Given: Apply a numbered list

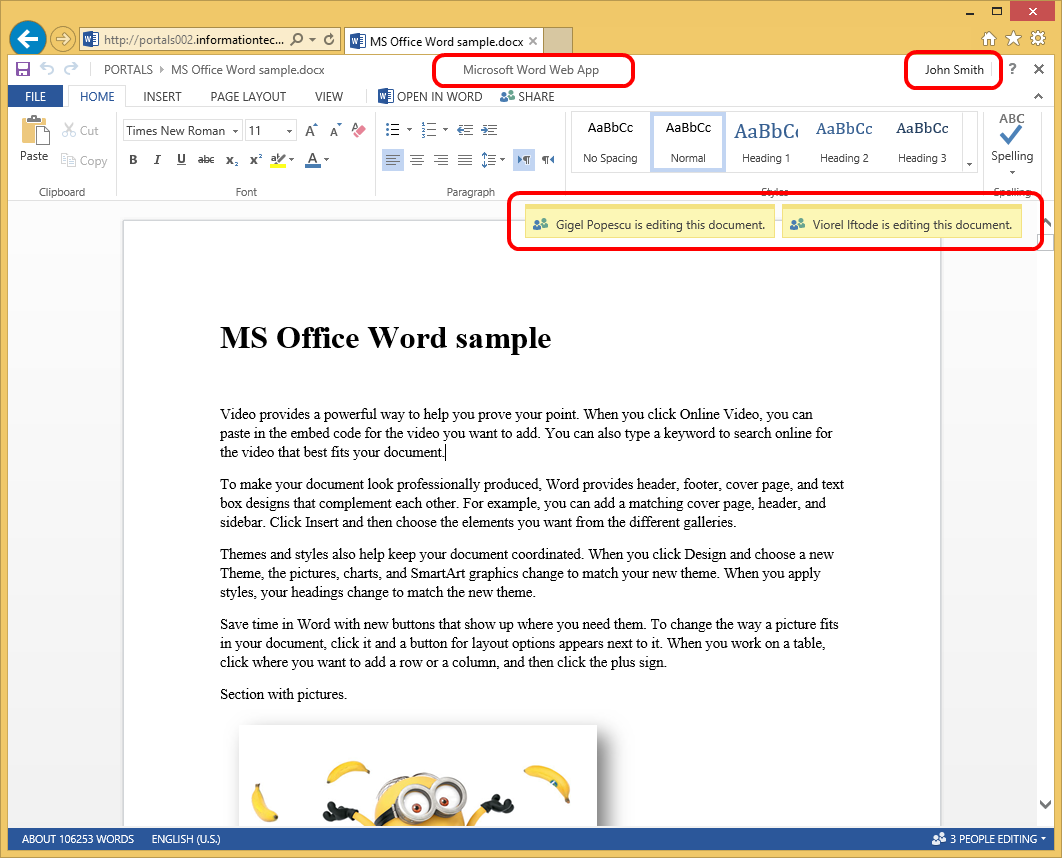Looking at the screenshot, I should tap(429, 129).
